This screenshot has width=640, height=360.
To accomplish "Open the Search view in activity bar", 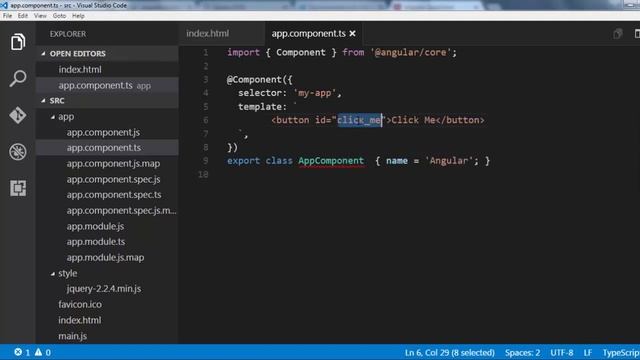I will tap(18, 78).
